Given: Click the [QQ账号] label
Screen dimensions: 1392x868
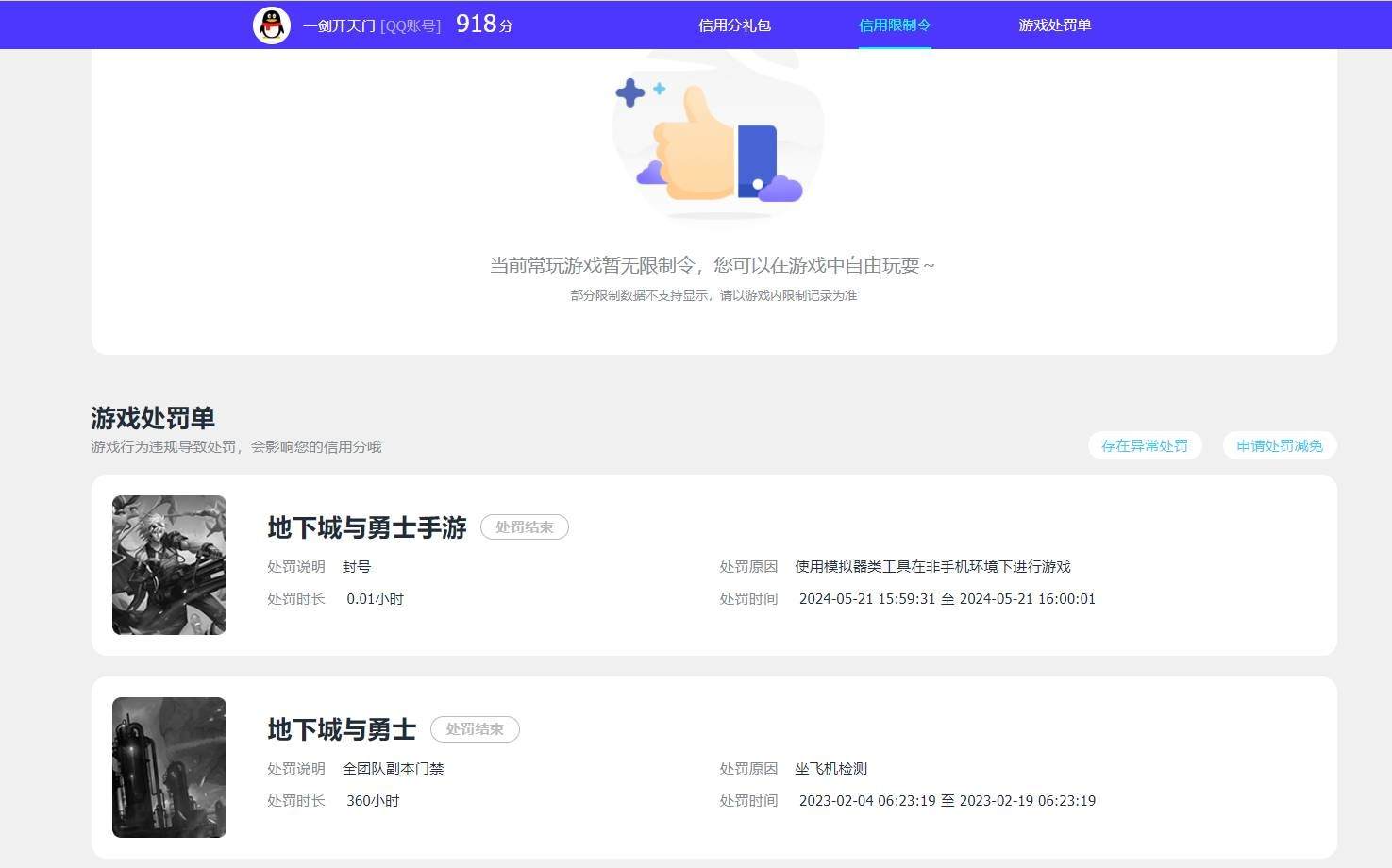Looking at the screenshot, I should pyautogui.click(x=411, y=26).
